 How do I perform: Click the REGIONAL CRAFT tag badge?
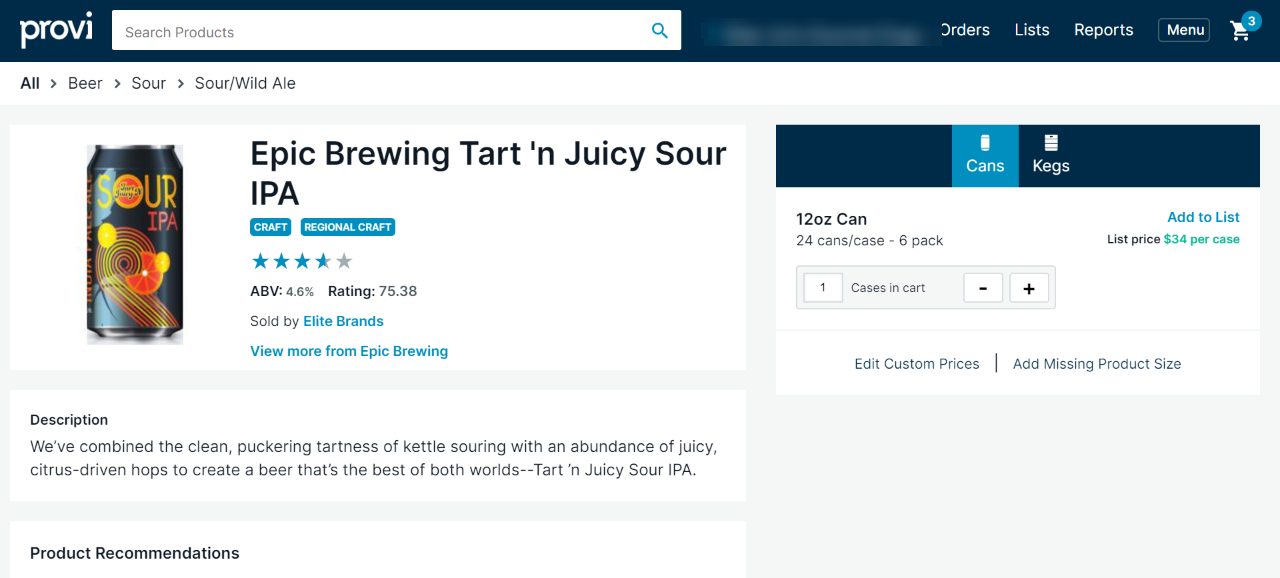[348, 227]
